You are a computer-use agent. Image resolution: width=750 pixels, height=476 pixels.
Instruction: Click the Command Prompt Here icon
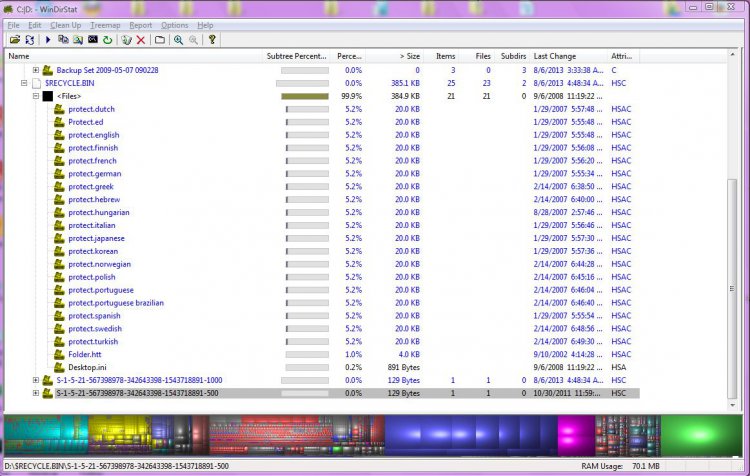[x=93, y=40]
